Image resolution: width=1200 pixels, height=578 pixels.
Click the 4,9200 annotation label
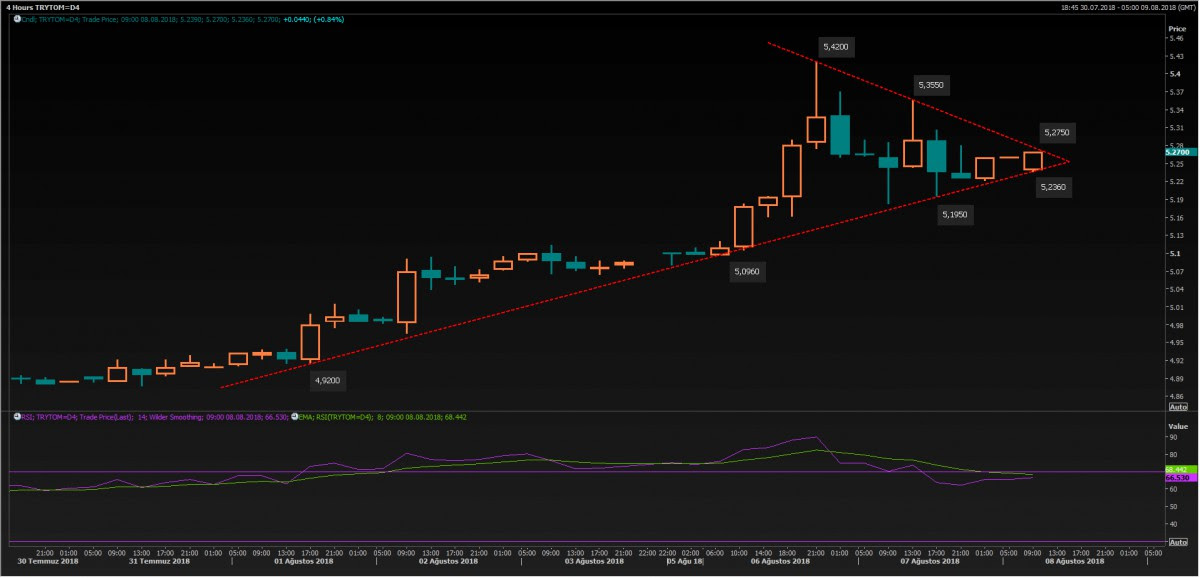coord(328,380)
